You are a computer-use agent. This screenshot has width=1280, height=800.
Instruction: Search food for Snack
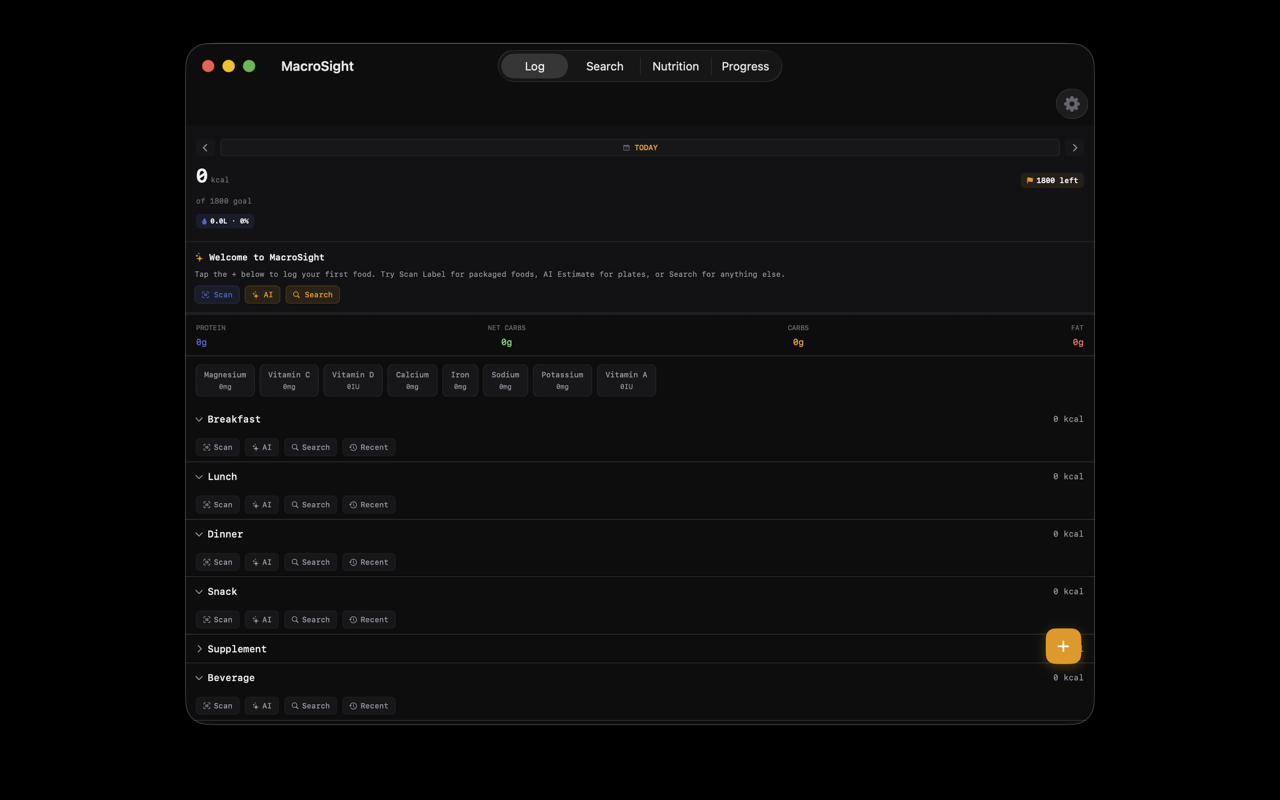coord(310,620)
